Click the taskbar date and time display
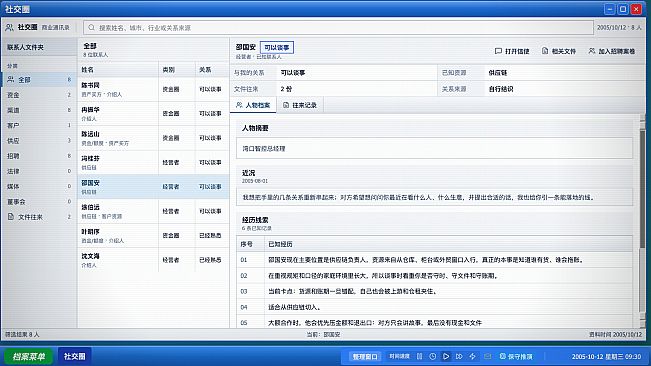Image resolution: width=651 pixels, height=366 pixels. (x=606, y=356)
